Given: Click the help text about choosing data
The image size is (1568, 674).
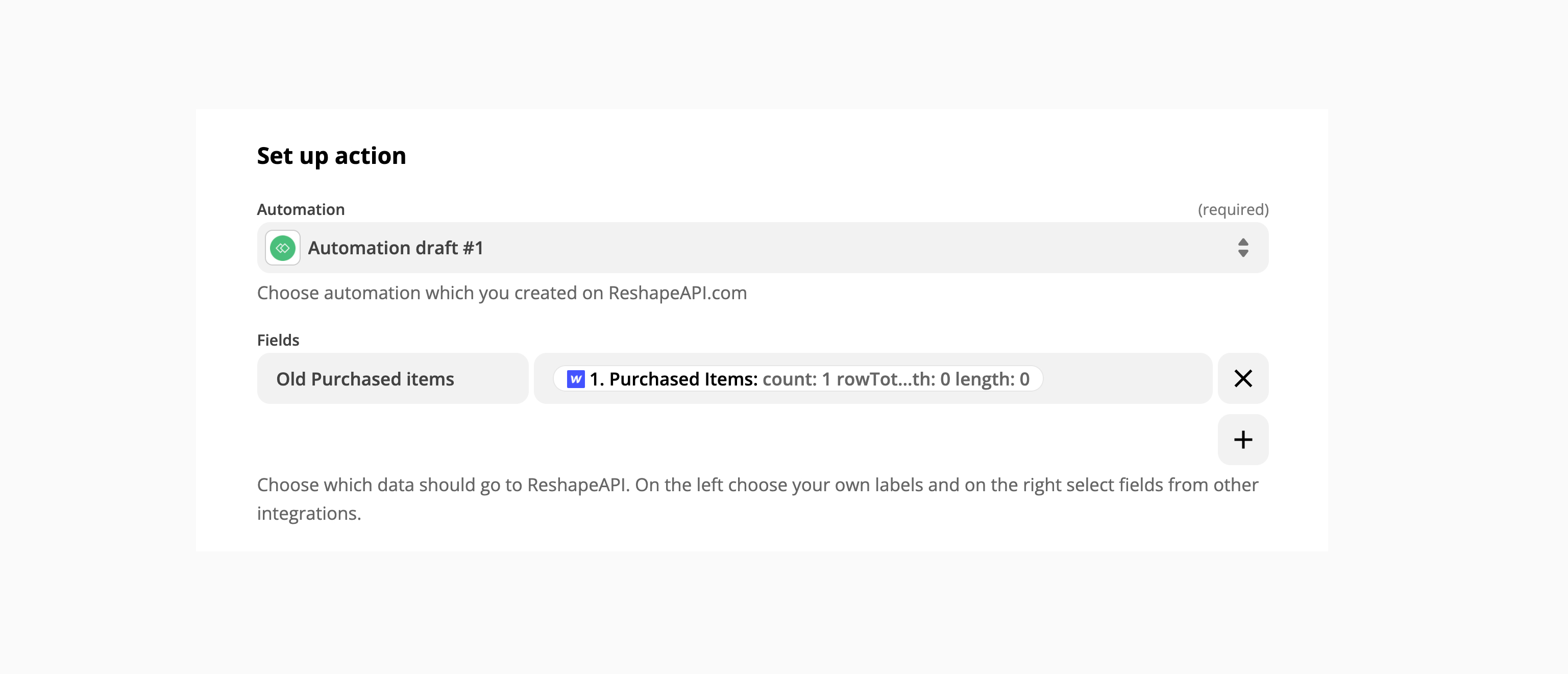Looking at the screenshot, I should click(757, 499).
